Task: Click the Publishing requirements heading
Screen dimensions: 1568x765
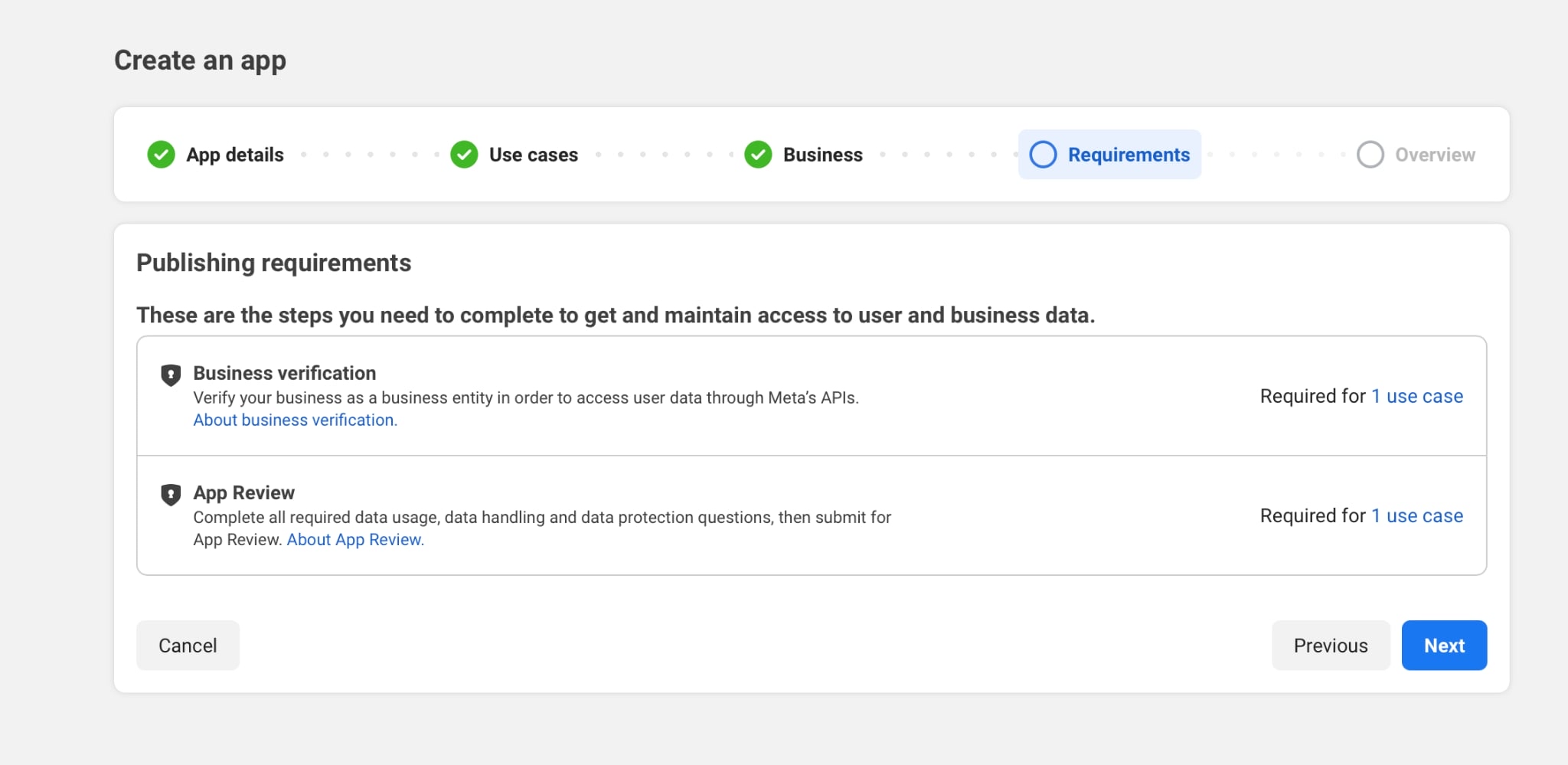Action: 273,263
